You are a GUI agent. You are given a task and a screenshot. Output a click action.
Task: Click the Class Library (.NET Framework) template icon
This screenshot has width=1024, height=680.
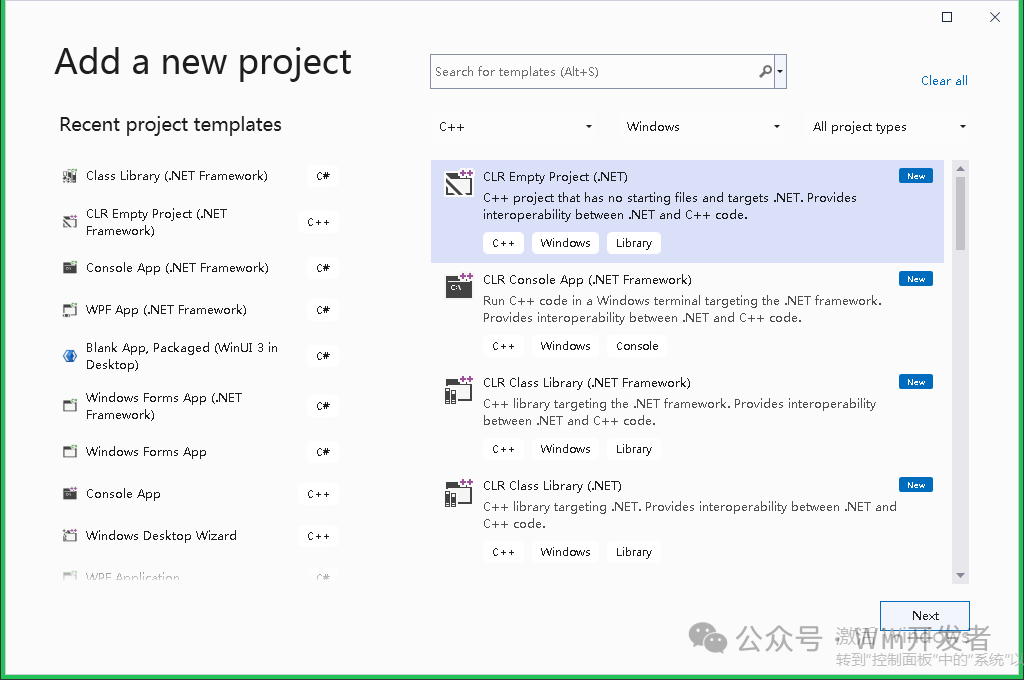click(x=69, y=176)
